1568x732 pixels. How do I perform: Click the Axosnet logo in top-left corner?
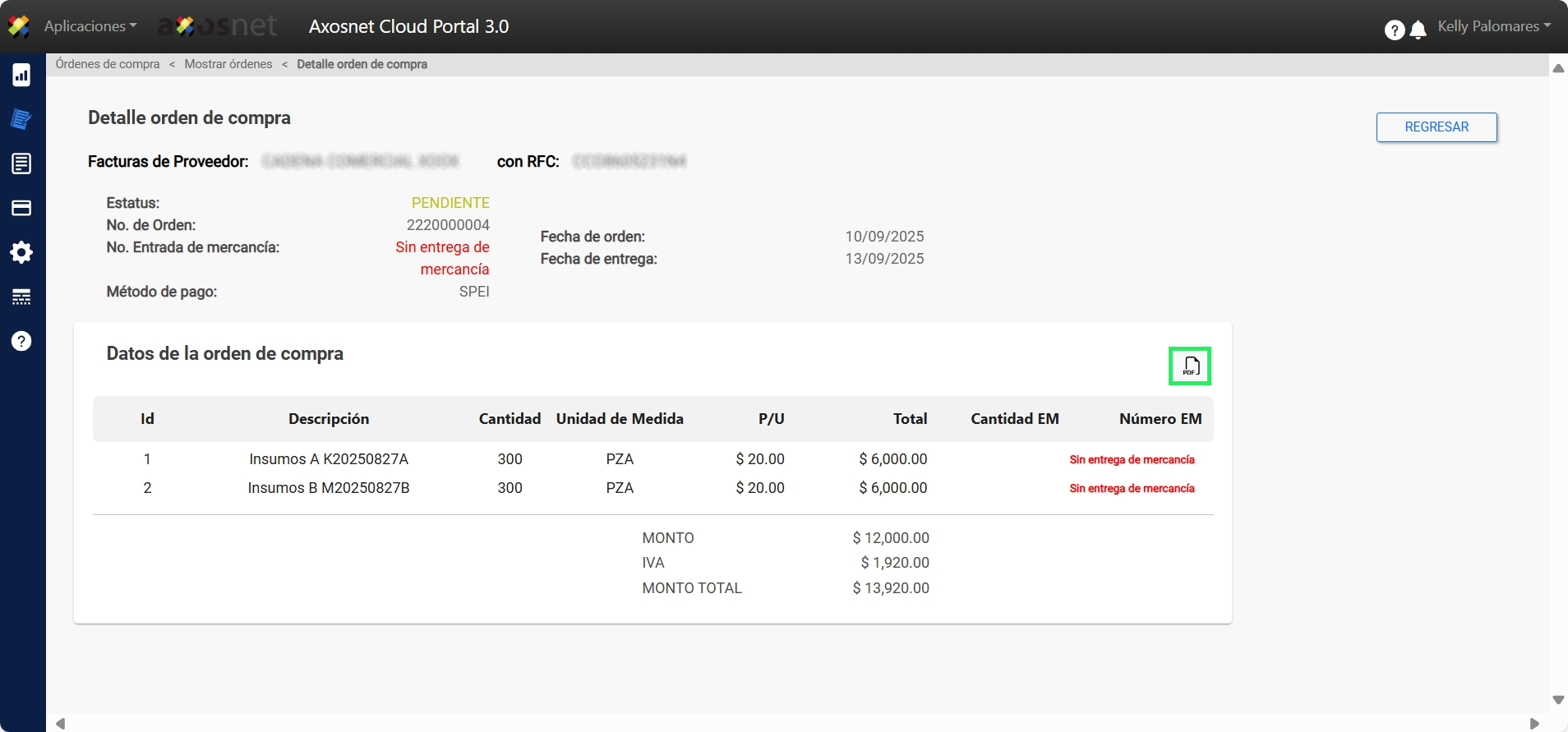point(19,26)
